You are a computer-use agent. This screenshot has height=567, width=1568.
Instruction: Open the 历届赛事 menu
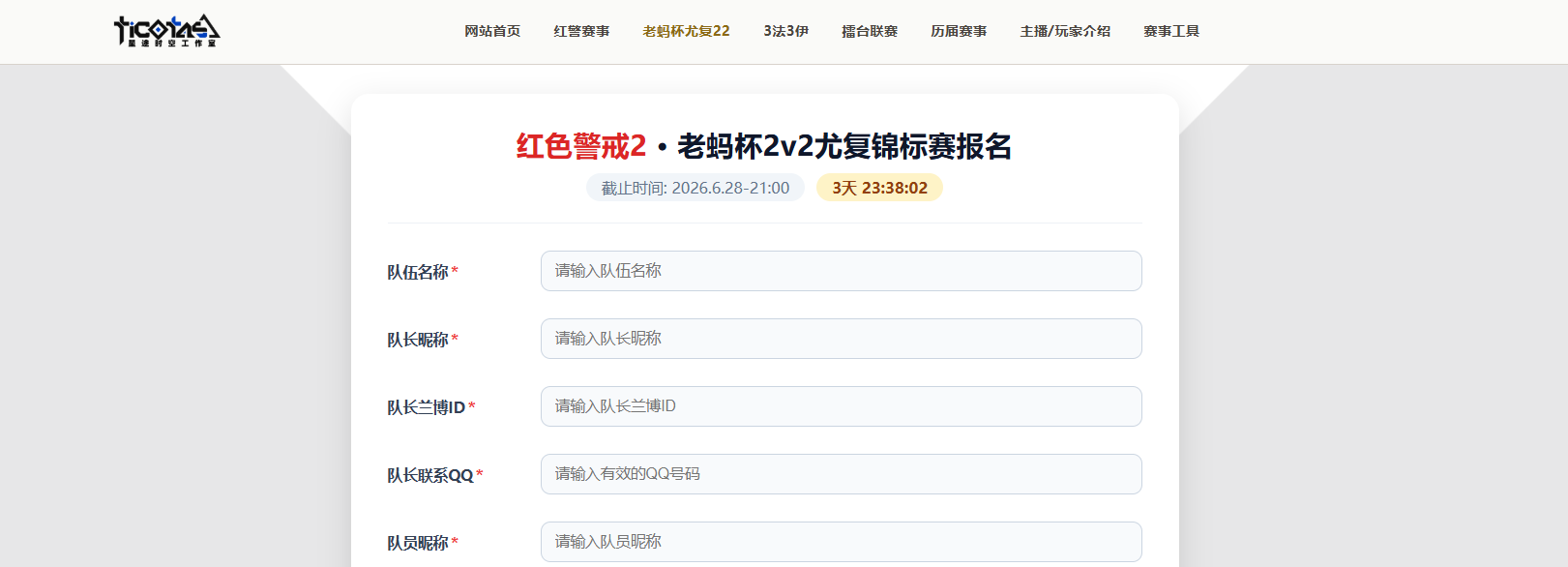(x=959, y=31)
